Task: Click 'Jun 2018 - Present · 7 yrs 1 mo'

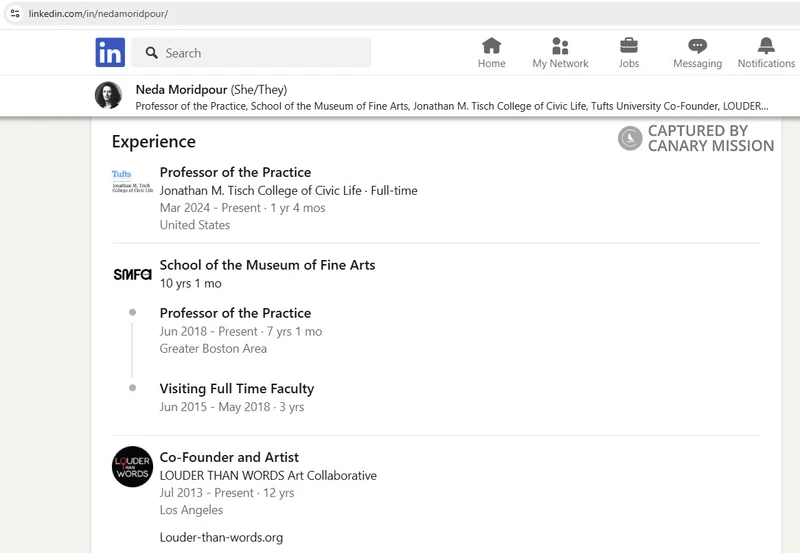Action: click(241, 331)
